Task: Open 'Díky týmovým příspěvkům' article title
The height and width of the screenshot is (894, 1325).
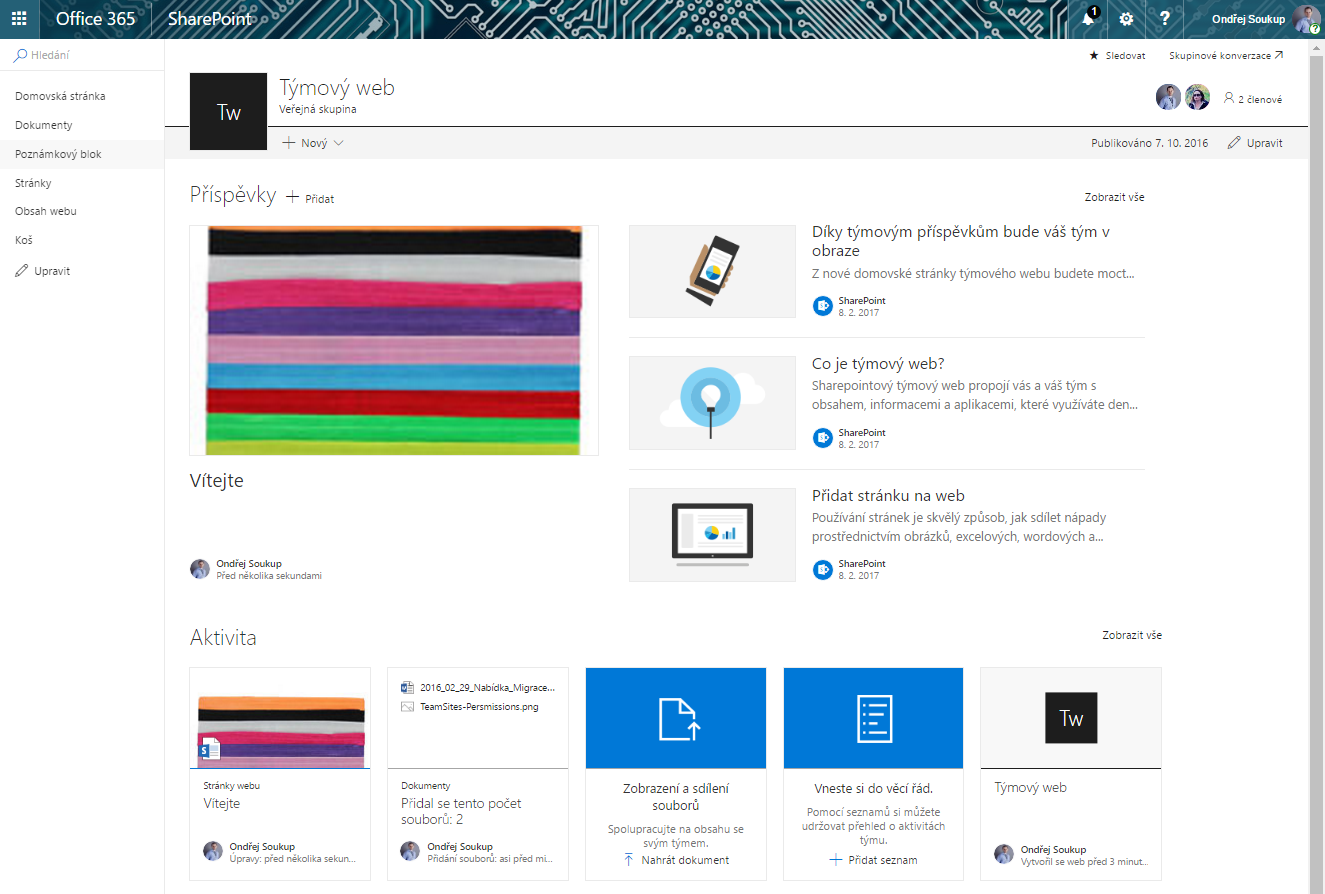Action: (x=961, y=241)
